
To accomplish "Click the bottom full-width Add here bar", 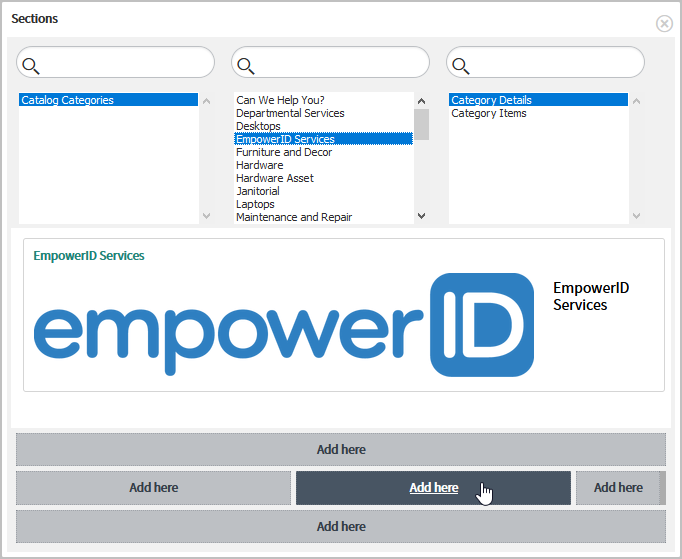I will (341, 526).
